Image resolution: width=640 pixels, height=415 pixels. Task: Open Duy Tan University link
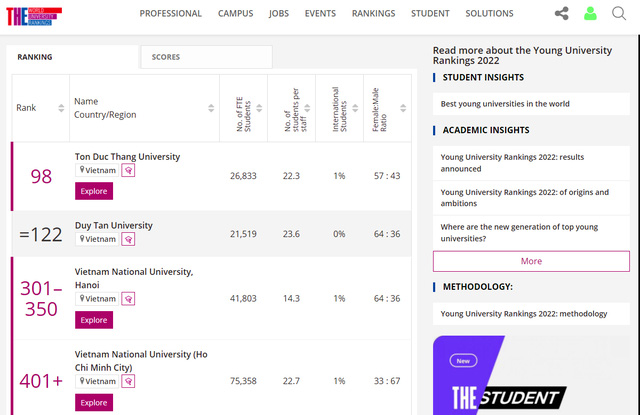[x=113, y=225]
